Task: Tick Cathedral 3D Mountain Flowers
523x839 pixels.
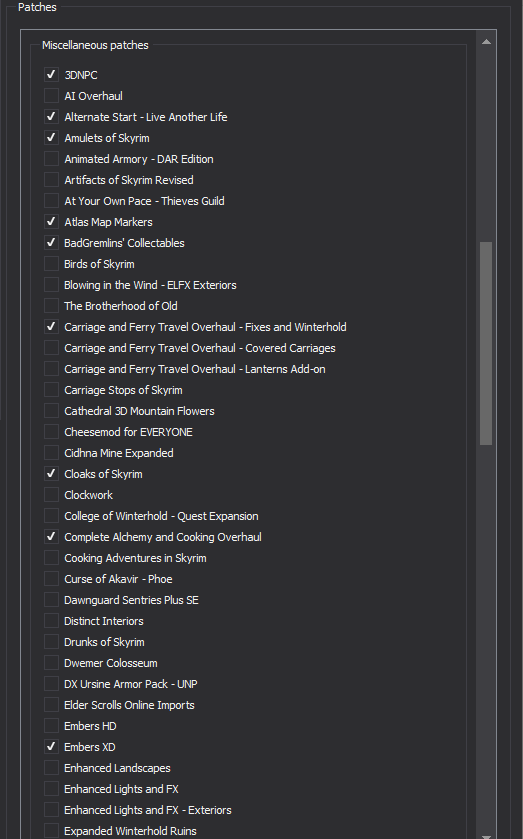Action: [51, 411]
